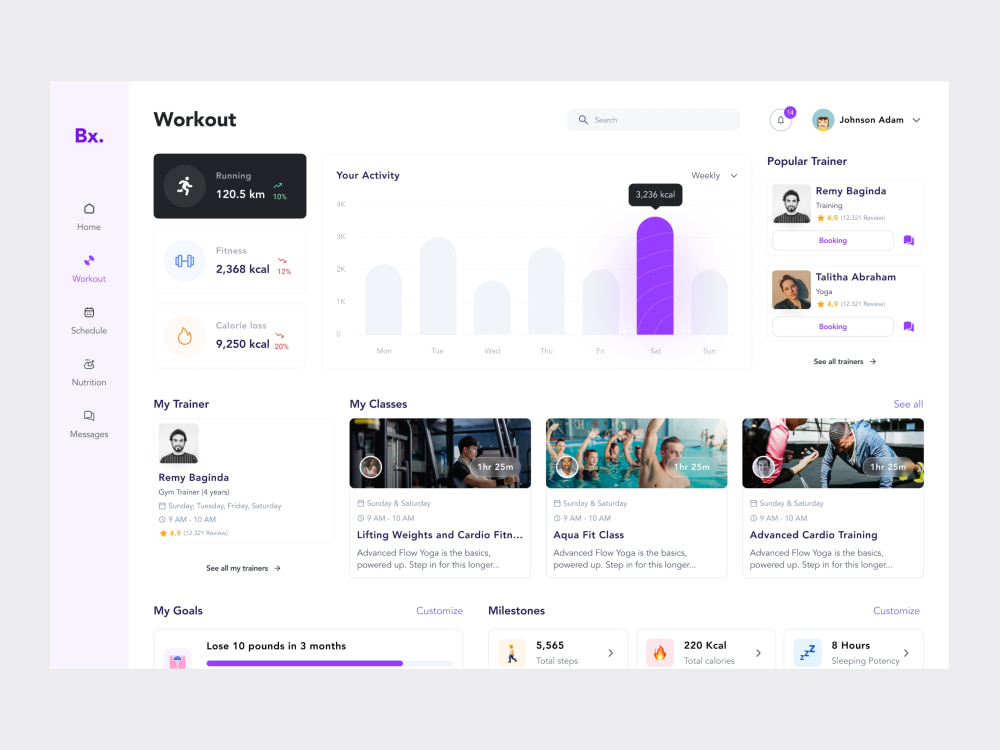
Task: Click trainer avatar on Aqua Fit card
Action: (x=567, y=467)
